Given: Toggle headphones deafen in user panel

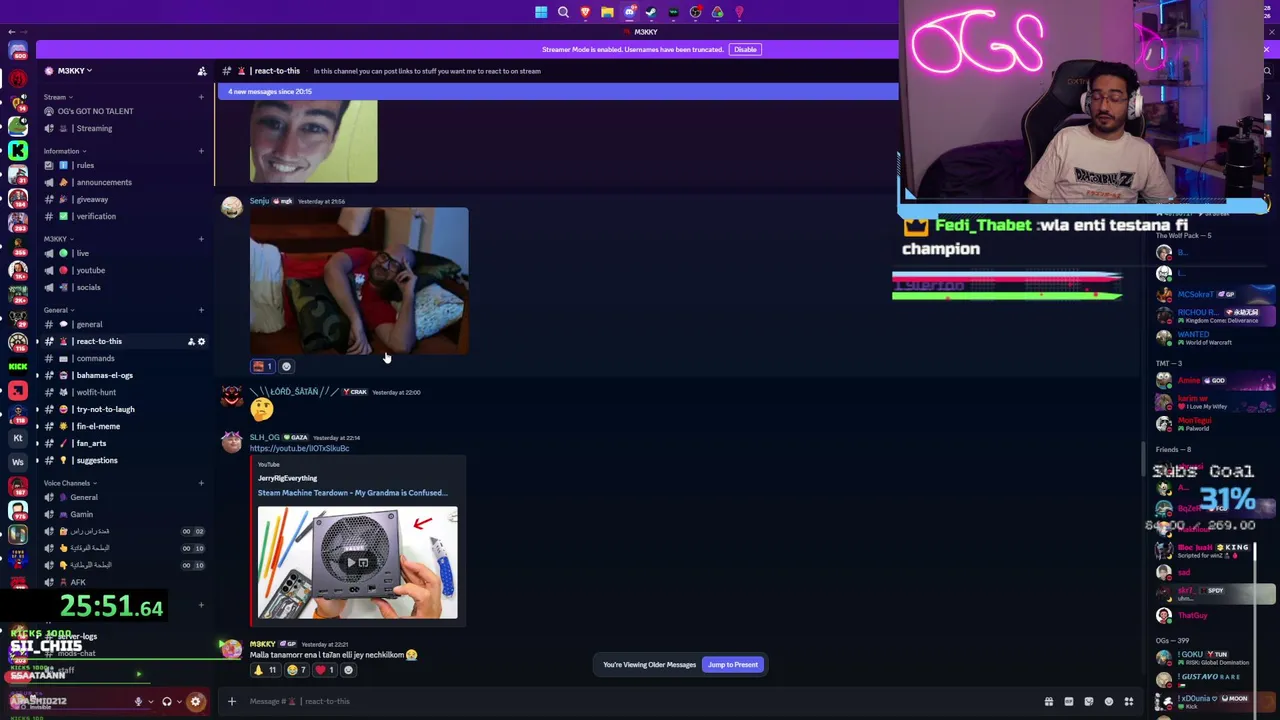Looking at the screenshot, I should tap(167, 701).
